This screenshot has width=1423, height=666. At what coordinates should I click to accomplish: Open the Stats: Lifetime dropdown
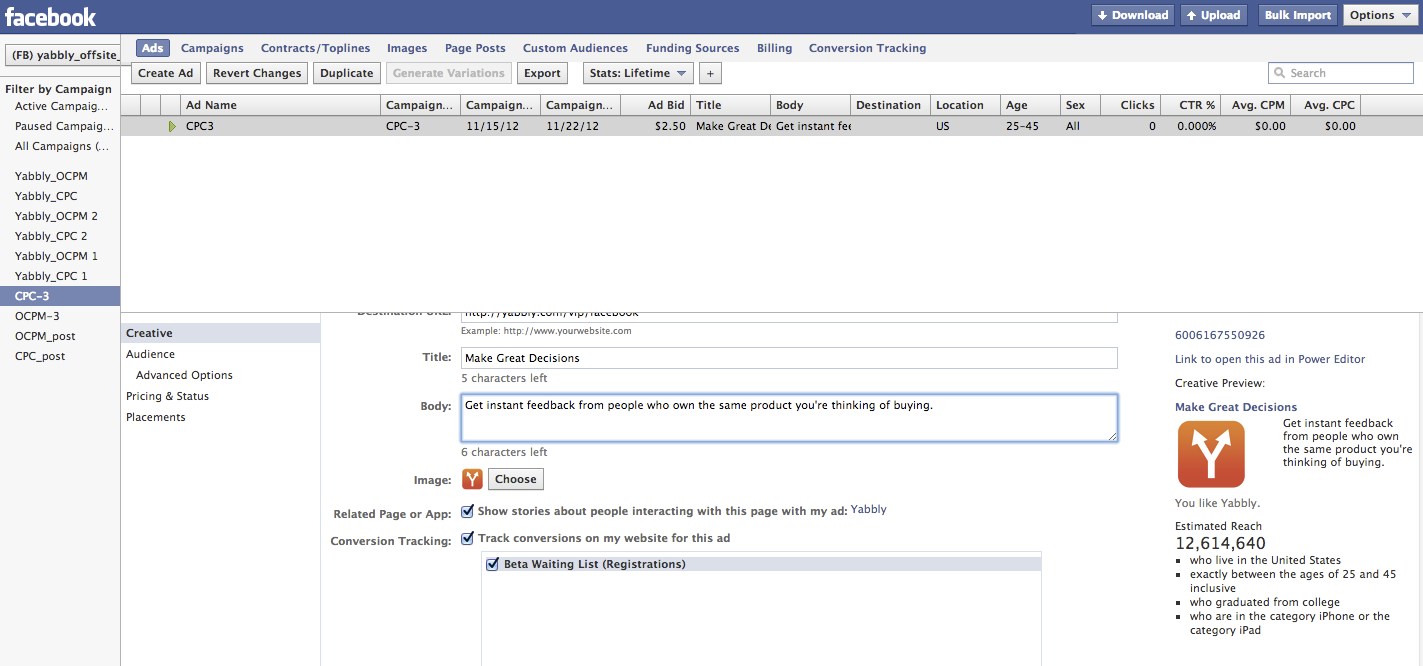[638, 73]
